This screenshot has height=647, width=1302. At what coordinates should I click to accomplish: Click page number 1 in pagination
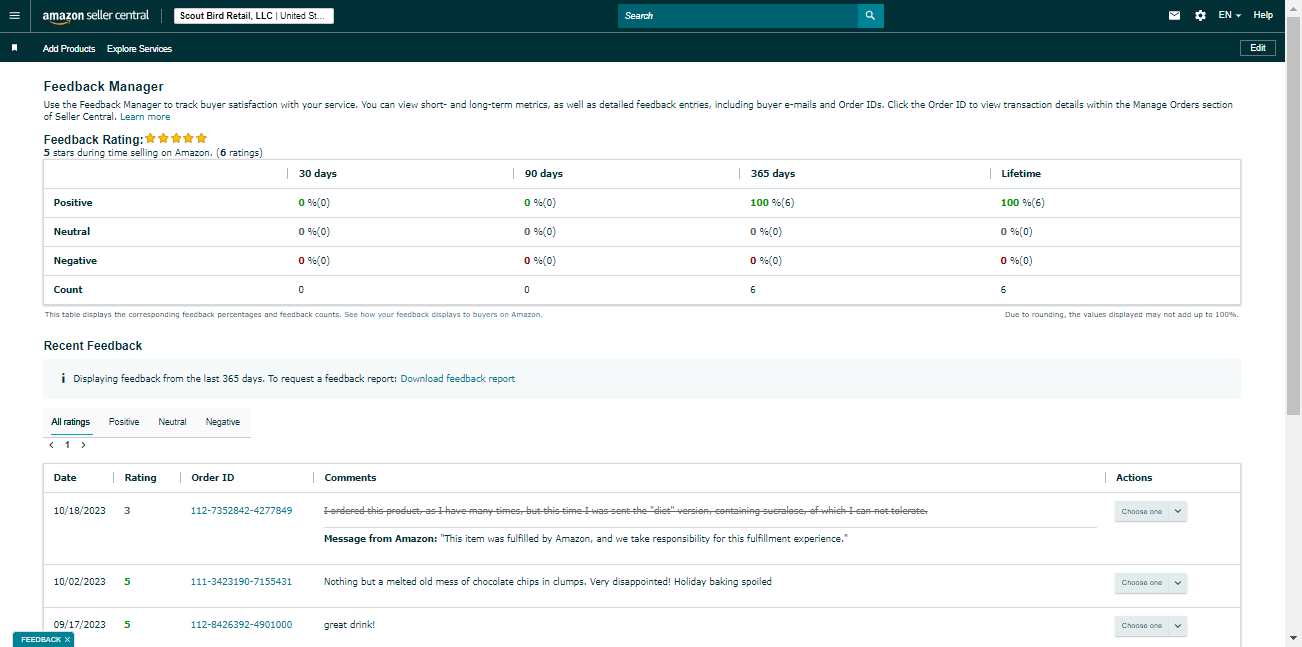pos(67,445)
